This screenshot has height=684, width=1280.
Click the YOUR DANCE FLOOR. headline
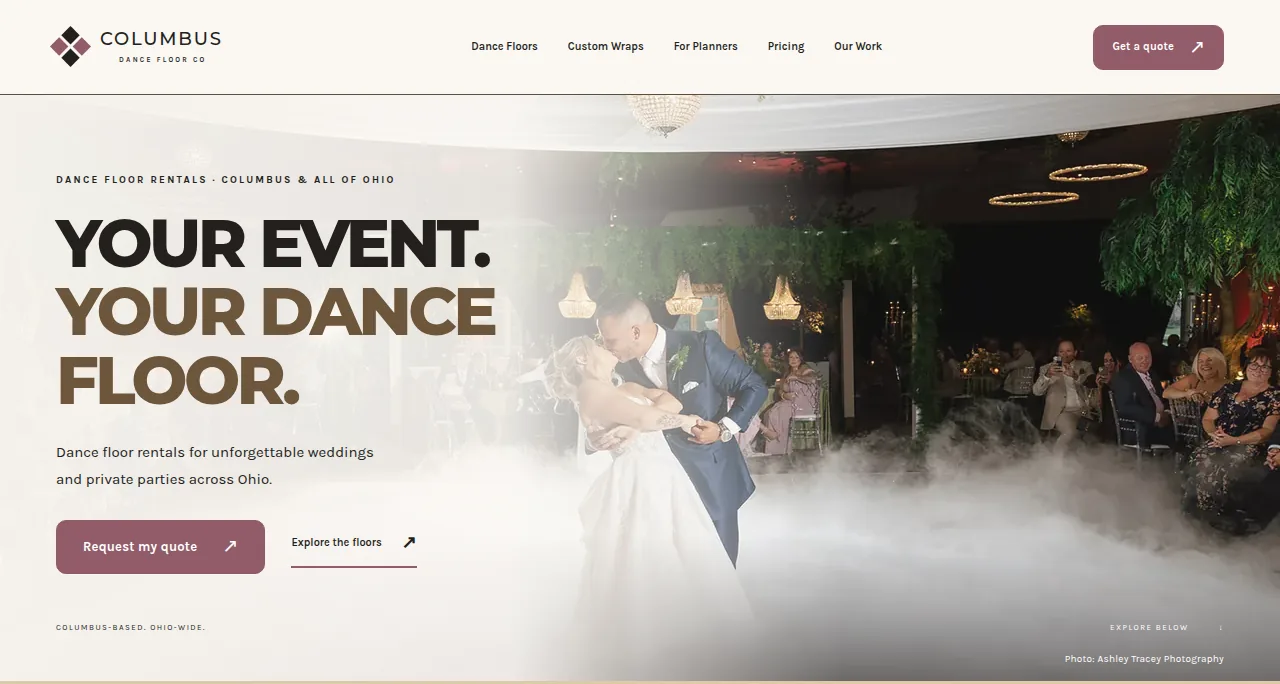coord(275,346)
